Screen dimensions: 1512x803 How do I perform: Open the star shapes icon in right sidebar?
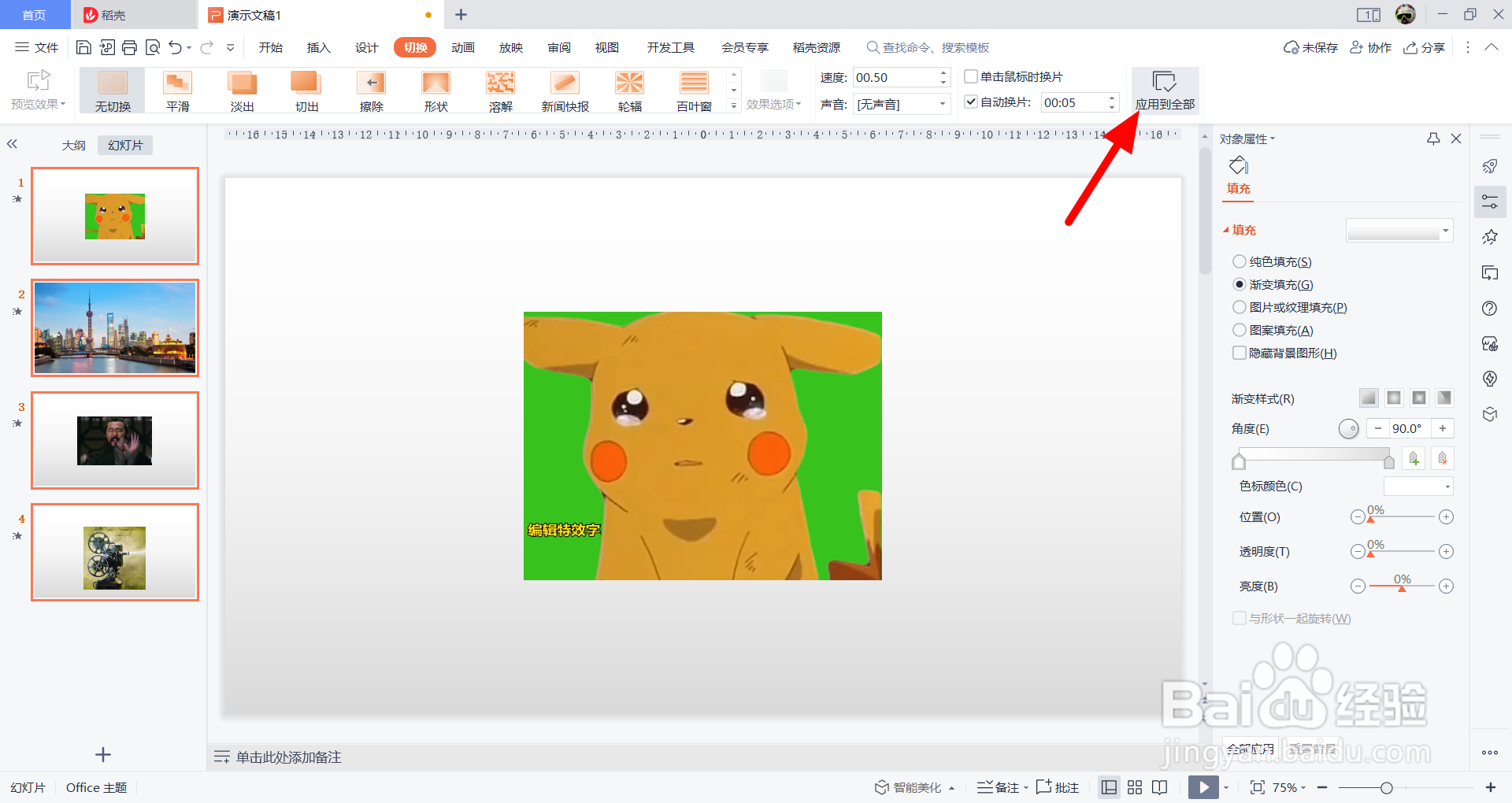(x=1489, y=237)
